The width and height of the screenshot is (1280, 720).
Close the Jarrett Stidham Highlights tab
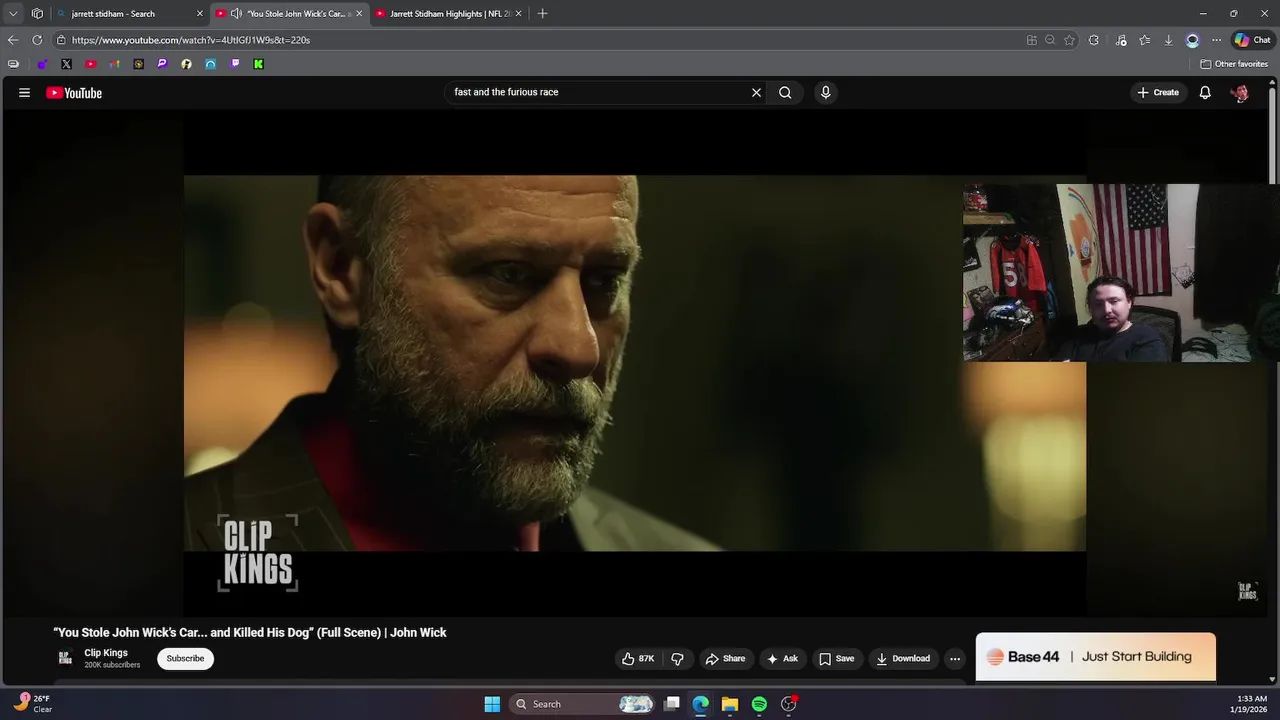tap(518, 14)
